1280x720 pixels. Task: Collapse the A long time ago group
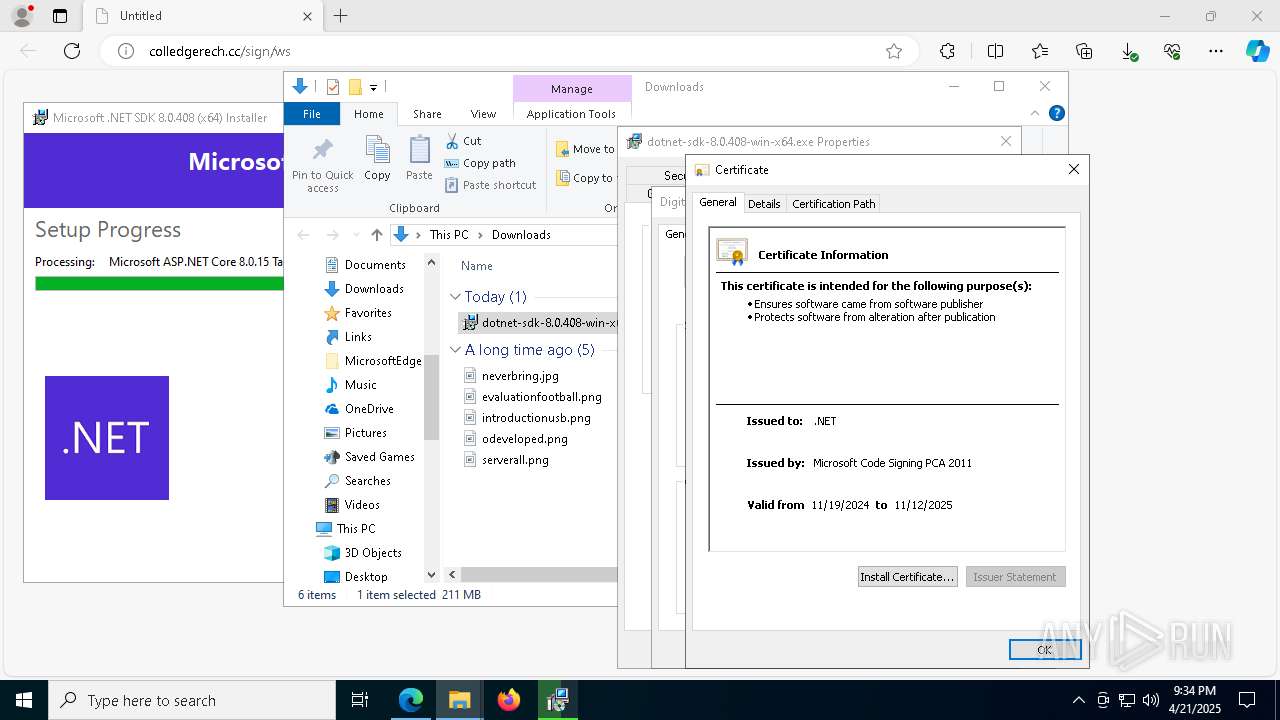pyautogui.click(x=455, y=350)
